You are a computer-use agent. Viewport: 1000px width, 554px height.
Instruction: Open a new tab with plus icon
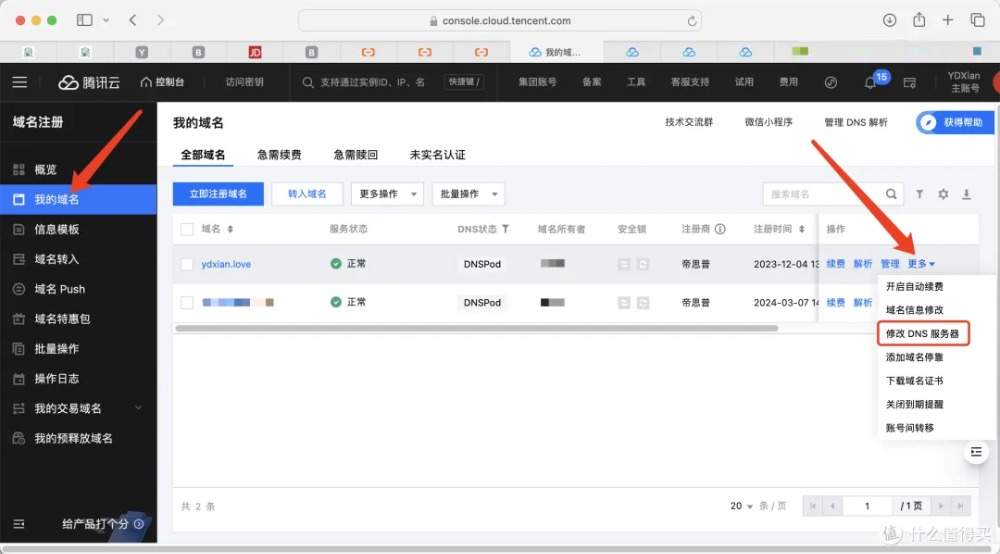tap(948, 20)
